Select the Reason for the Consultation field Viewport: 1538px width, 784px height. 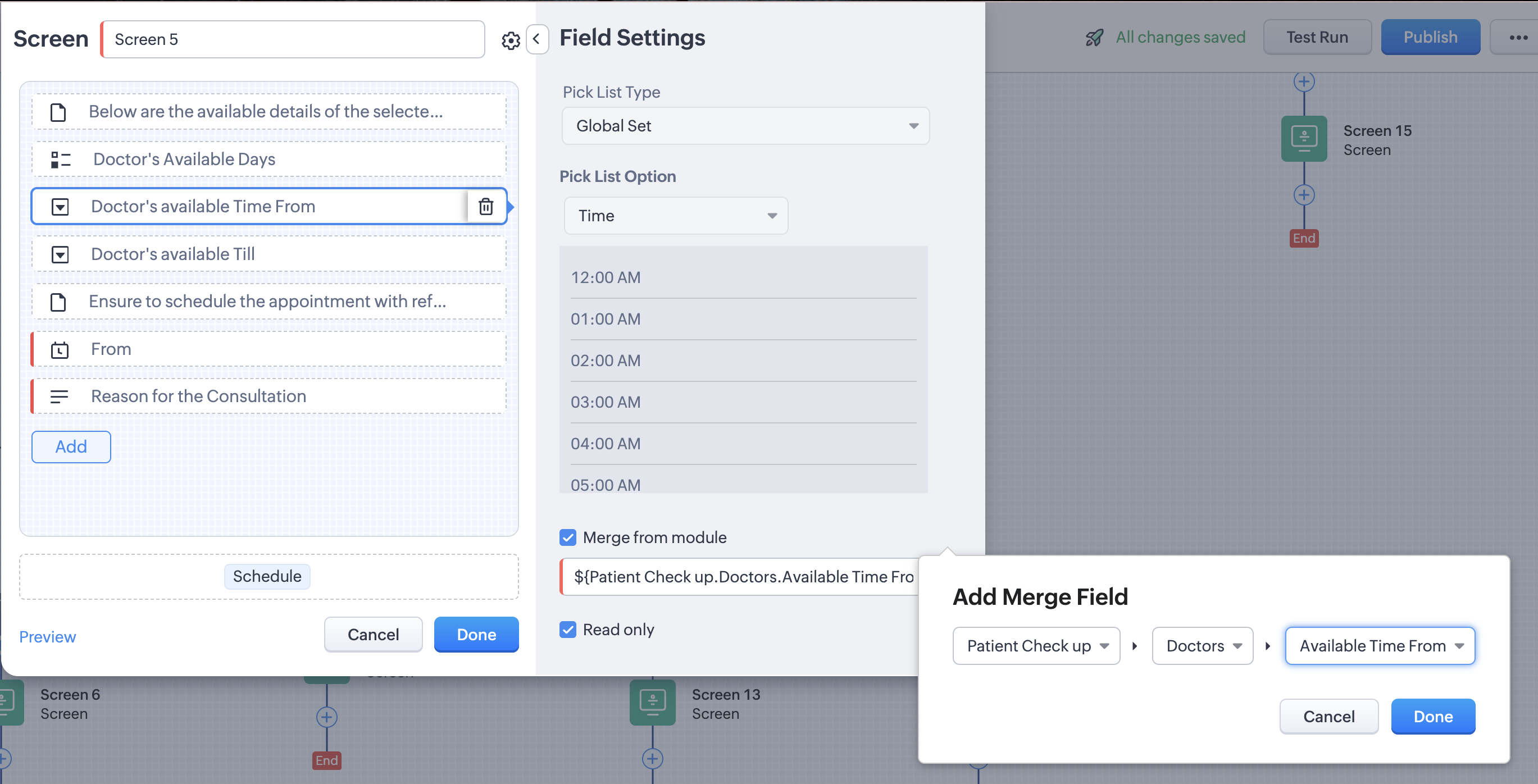(269, 396)
